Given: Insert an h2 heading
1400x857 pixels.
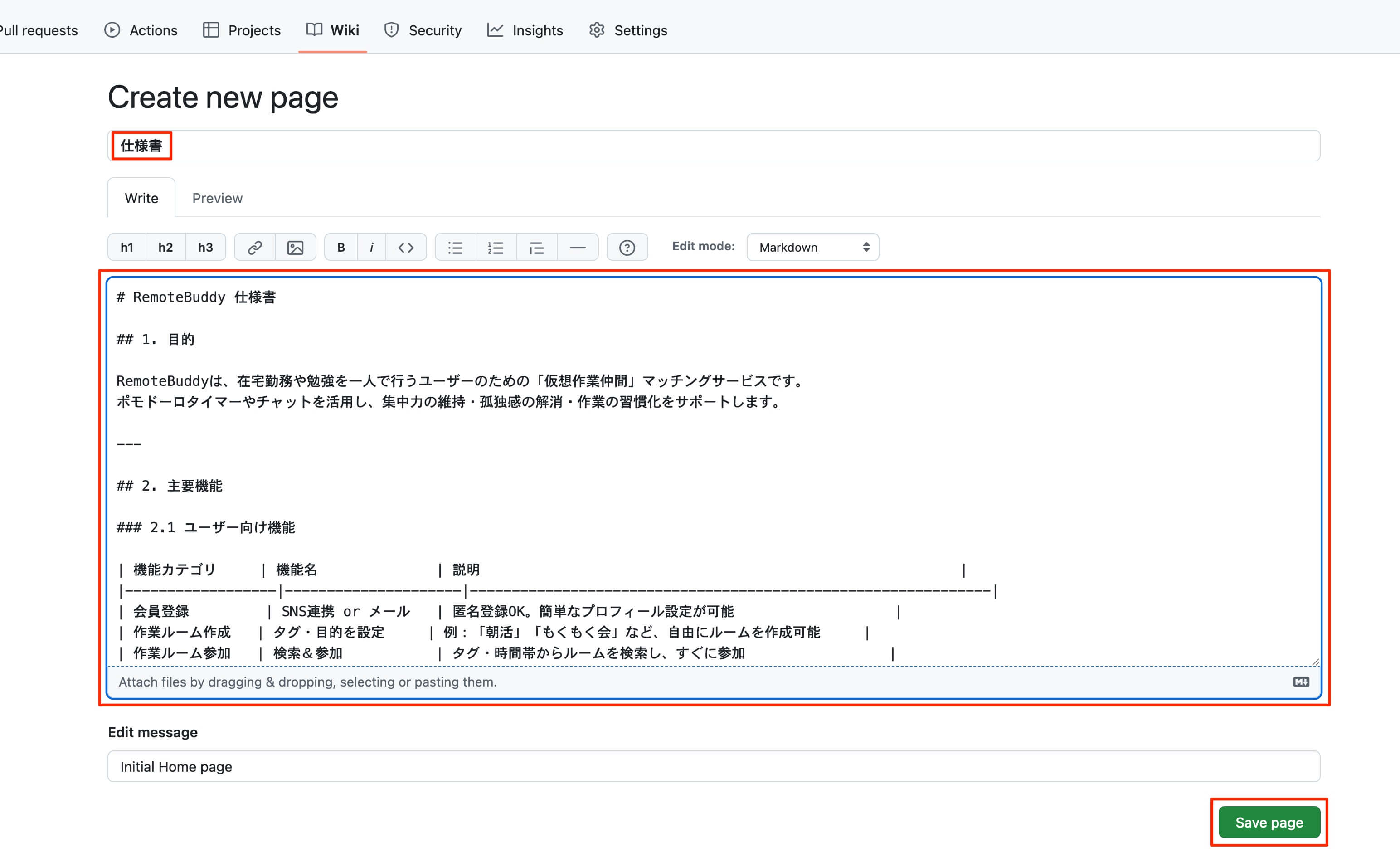Looking at the screenshot, I should coord(165,247).
